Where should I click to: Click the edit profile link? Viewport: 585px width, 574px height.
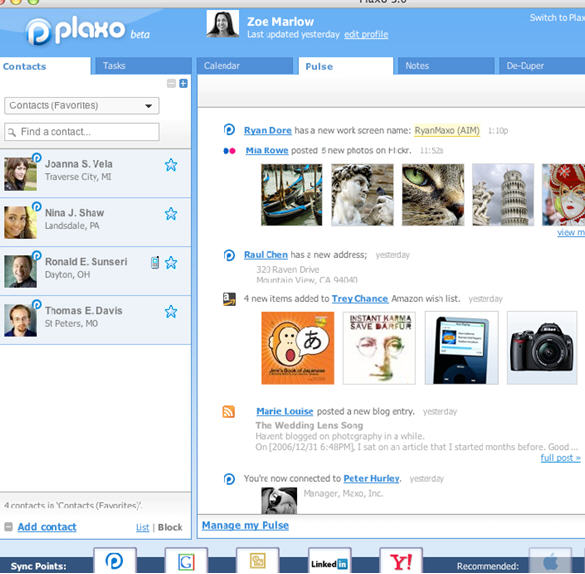click(x=366, y=35)
